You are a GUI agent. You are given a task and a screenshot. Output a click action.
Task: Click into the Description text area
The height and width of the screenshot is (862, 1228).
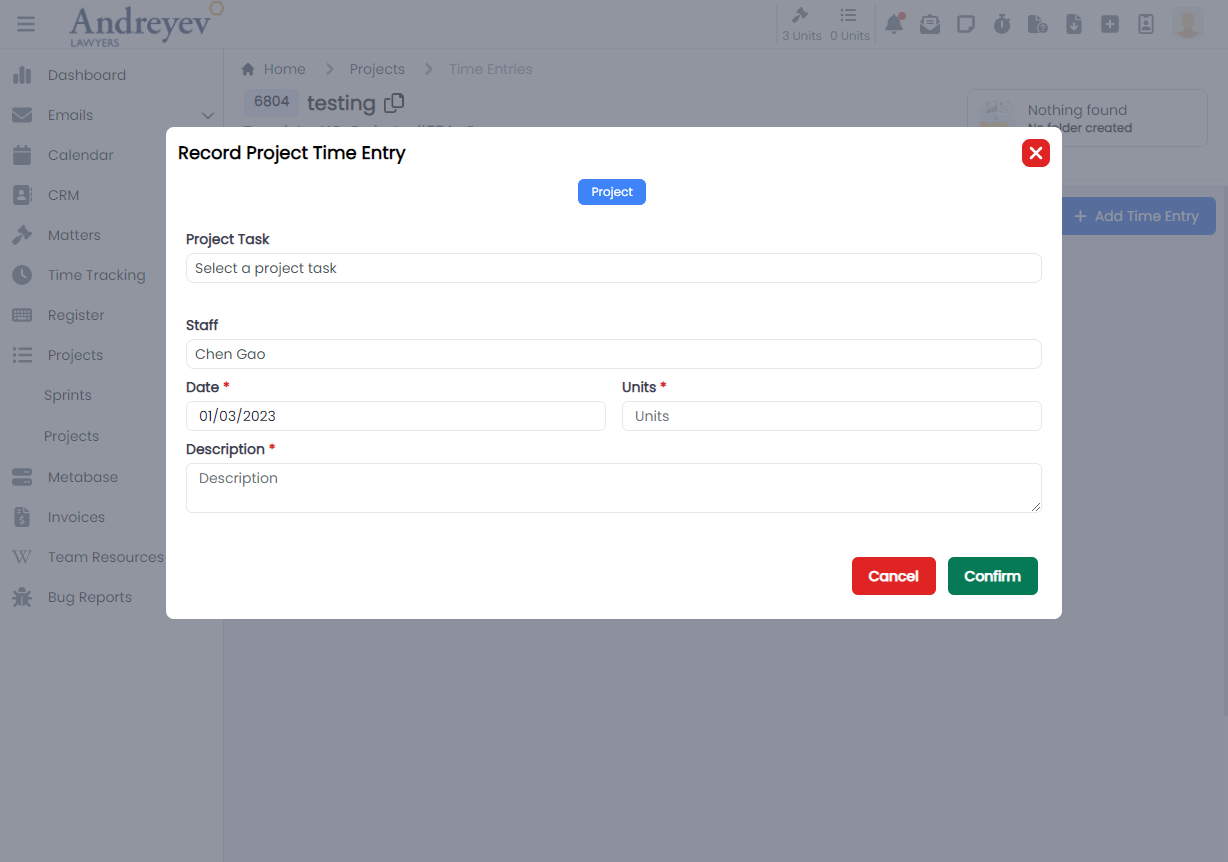[613, 488]
